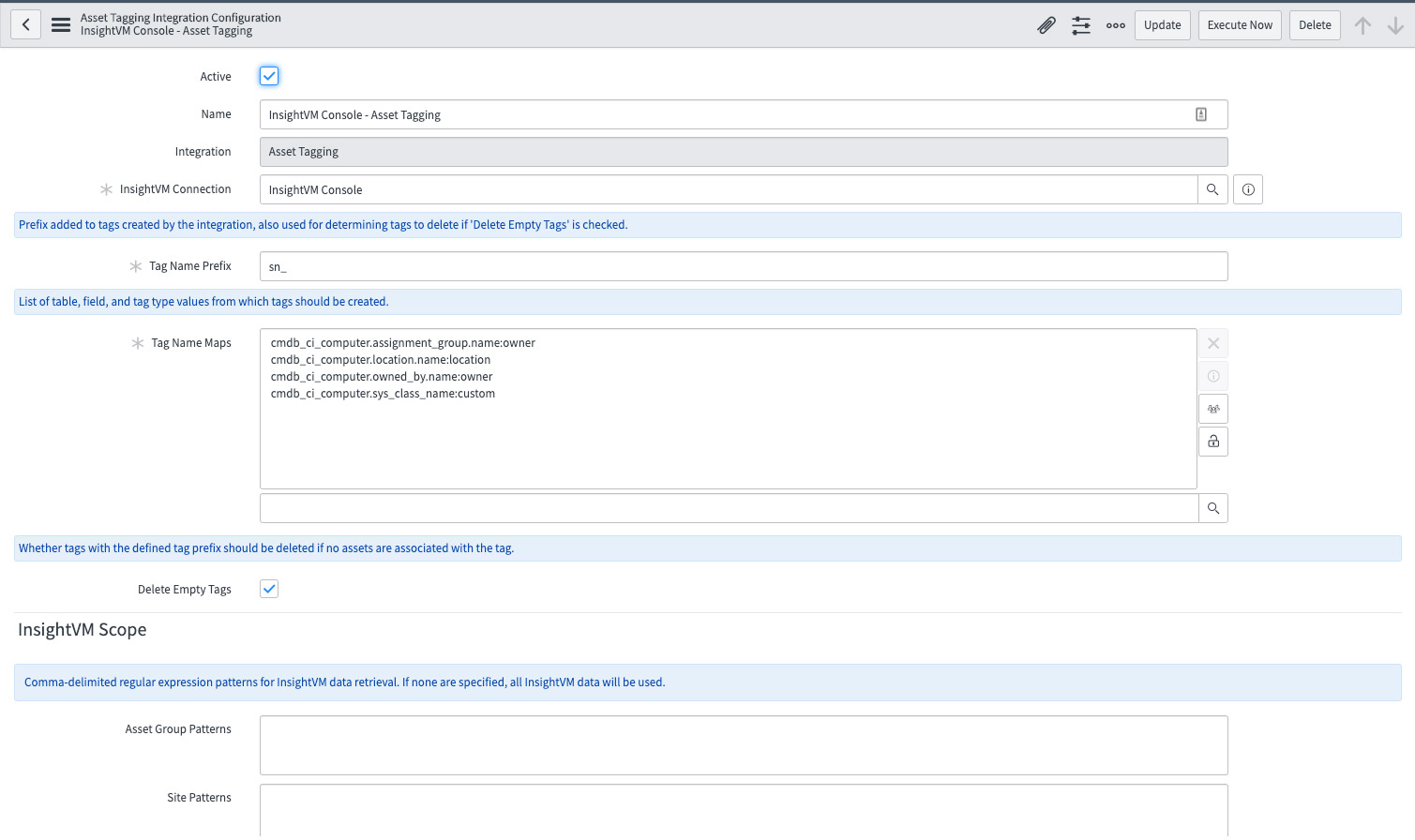Go to next record with down arrow
The height and width of the screenshot is (840, 1415).
1395,25
